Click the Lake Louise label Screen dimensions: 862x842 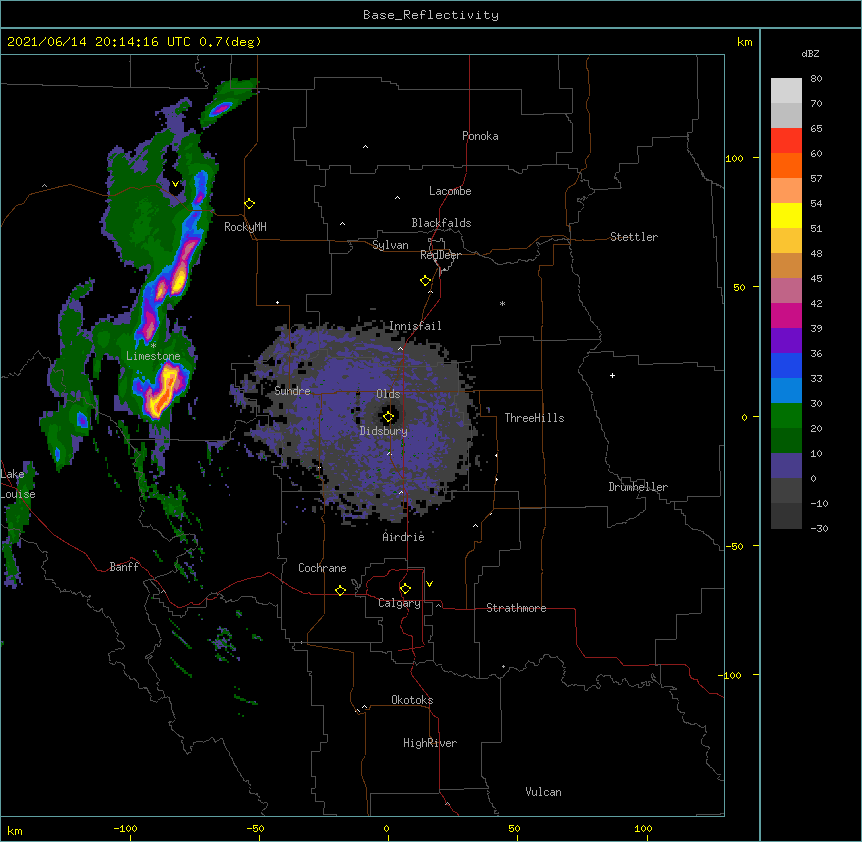coord(18,484)
